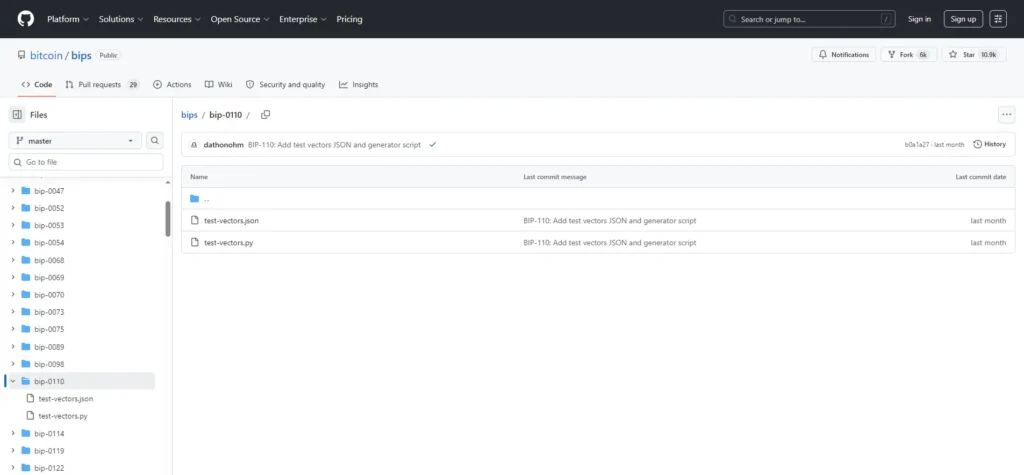Expand the bip-0054 tree folder chevron
Viewport: 1024px width, 475px height.
pyautogui.click(x=13, y=242)
